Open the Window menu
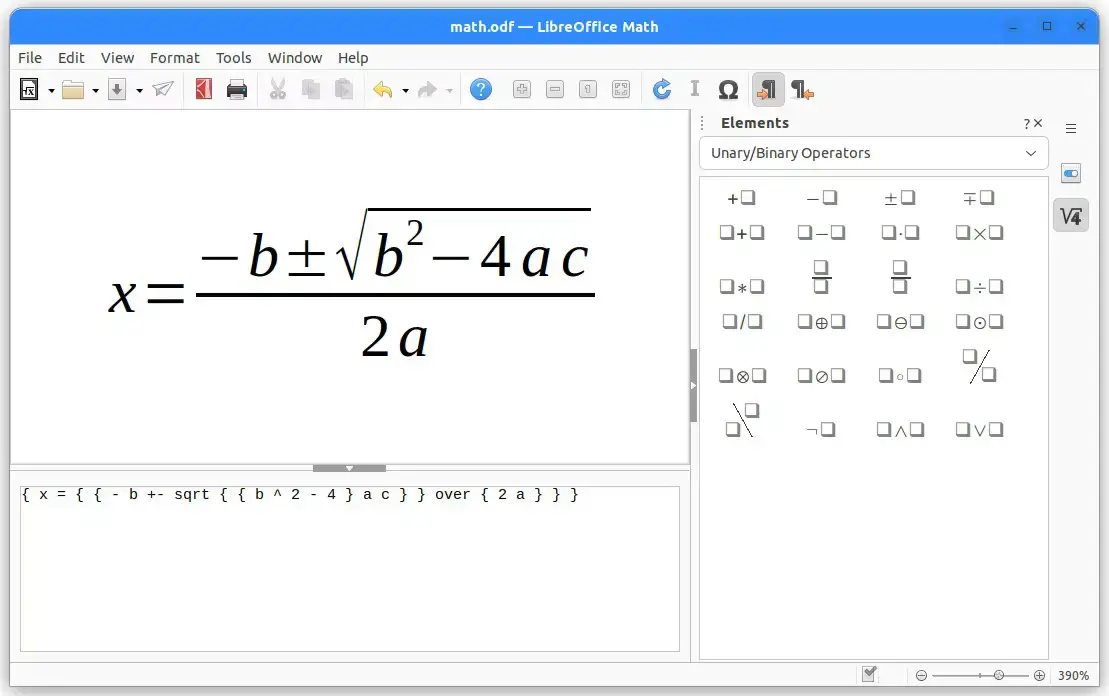The height and width of the screenshot is (696, 1109). coord(295,58)
